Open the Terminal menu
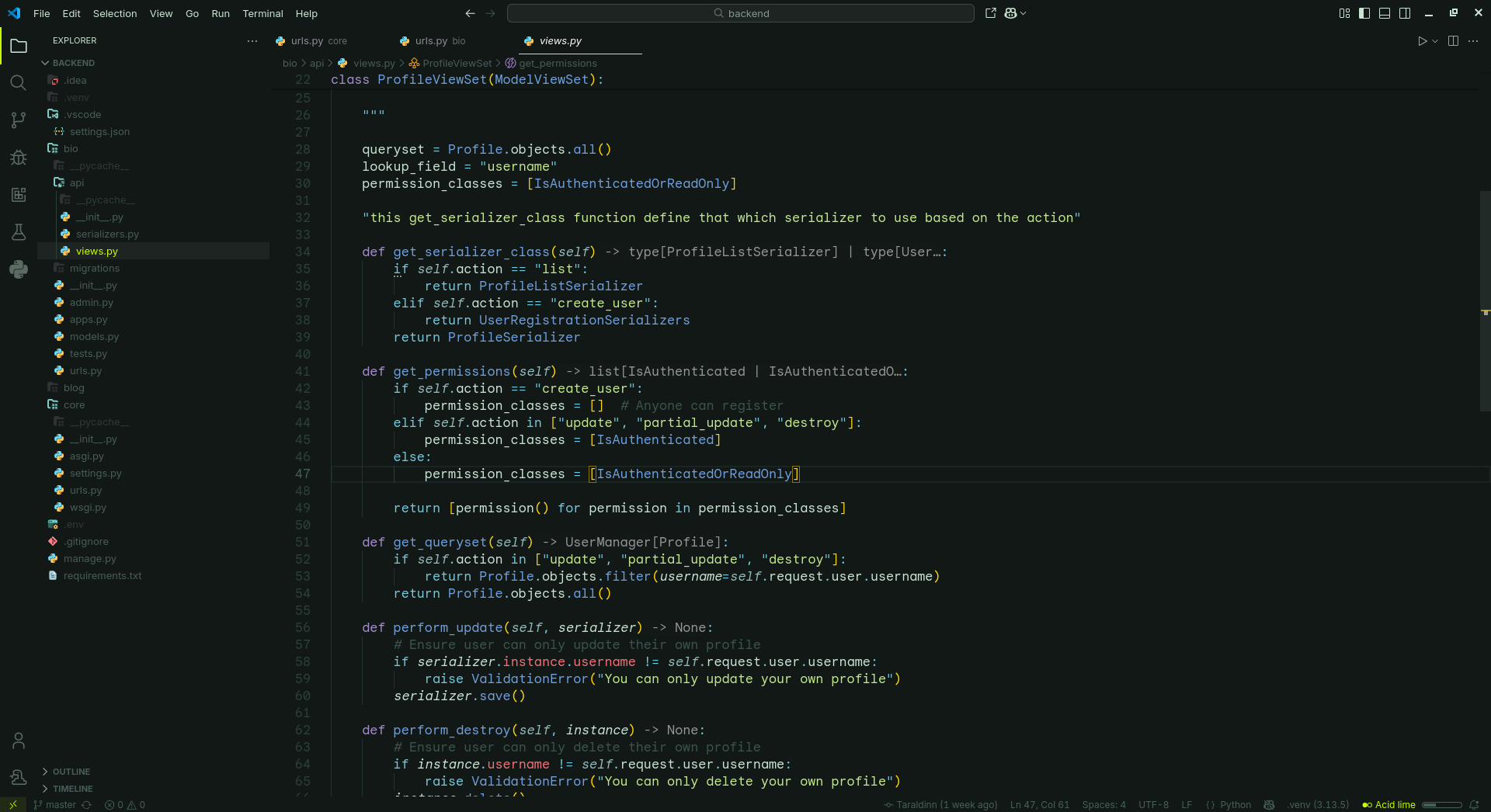The image size is (1491, 812). click(262, 13)
